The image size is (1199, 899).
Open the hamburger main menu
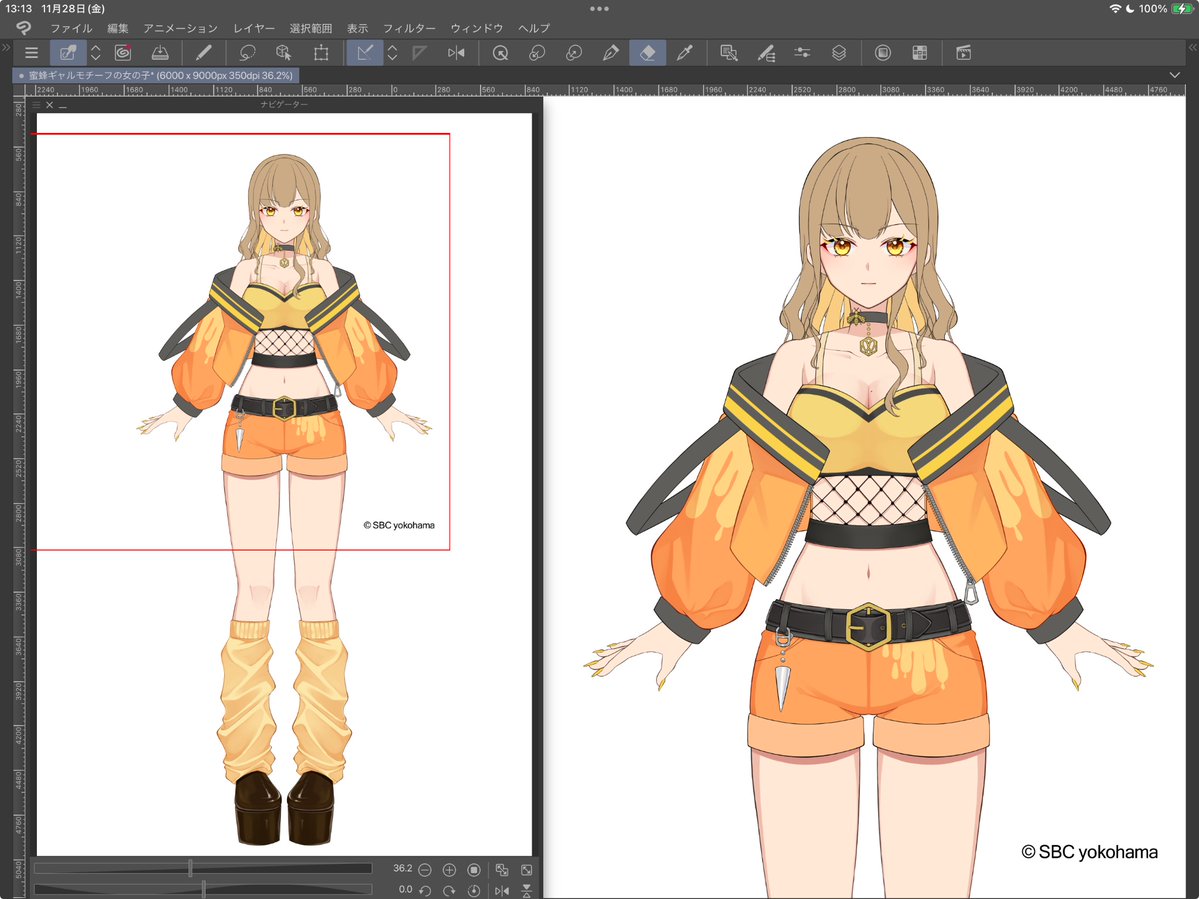click(x=31, y=53)
